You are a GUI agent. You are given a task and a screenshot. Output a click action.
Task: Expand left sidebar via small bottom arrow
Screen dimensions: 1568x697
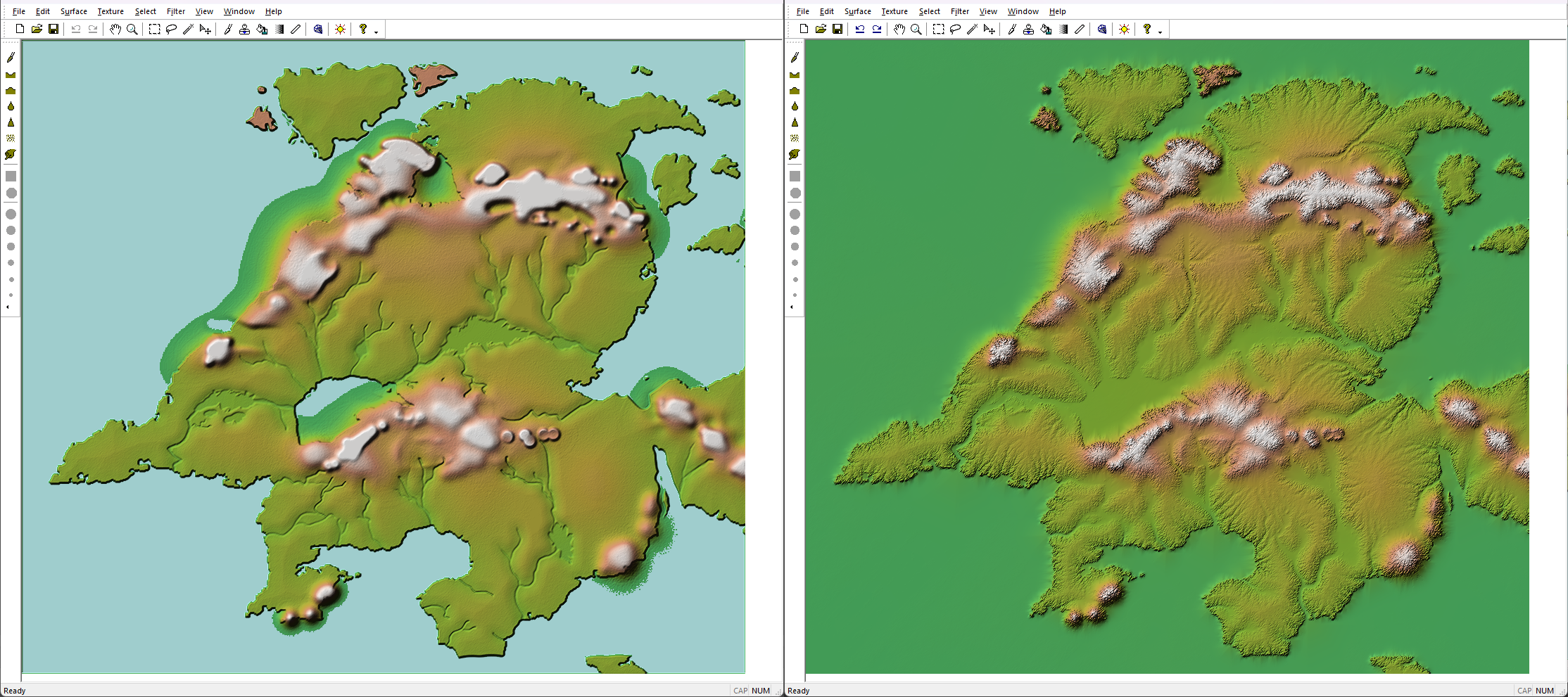pos(8,307)
